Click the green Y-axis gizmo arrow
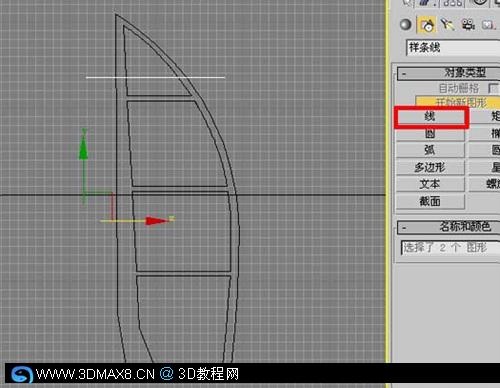The width and height of the screenshot is (500, 388). pyautogui.click(x=83, y=147)
